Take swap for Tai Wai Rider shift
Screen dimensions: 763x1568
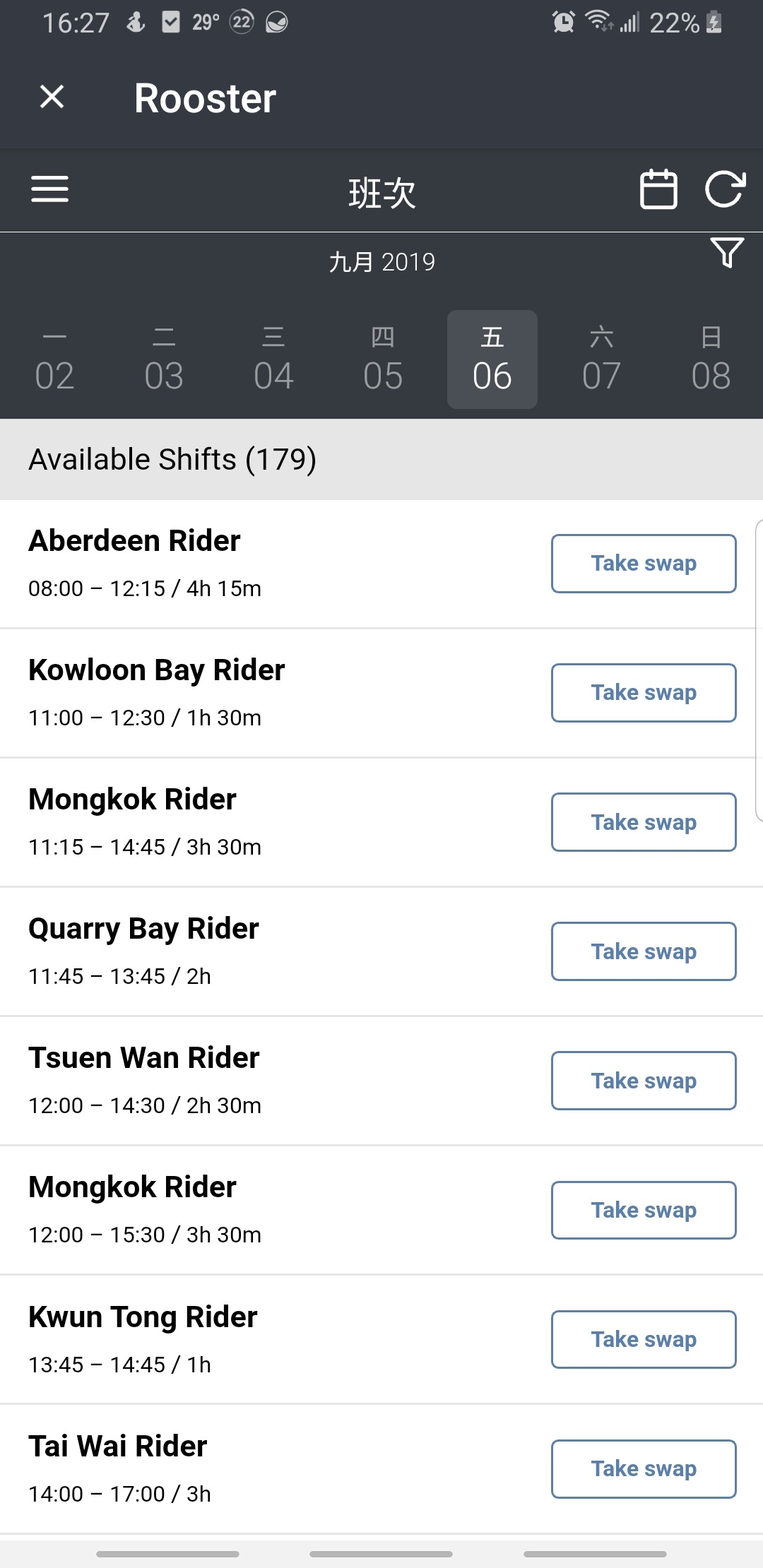click(x=644, y=1468)
